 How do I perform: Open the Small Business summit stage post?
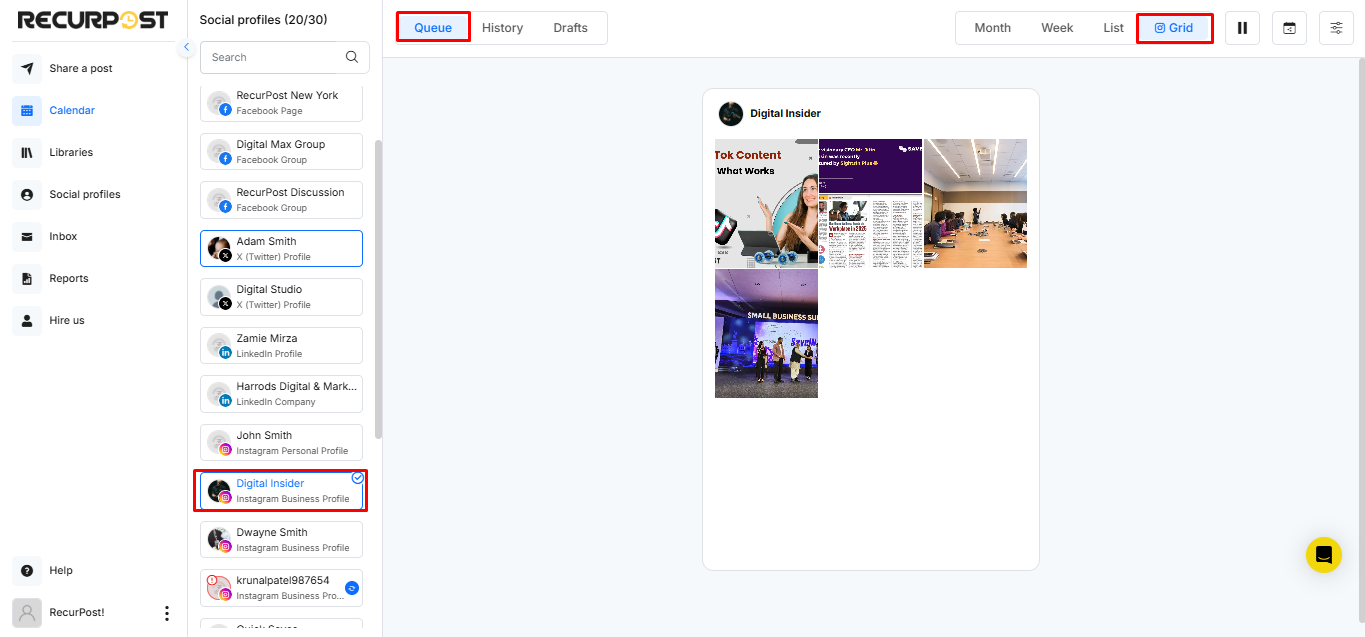pos(766,333)
